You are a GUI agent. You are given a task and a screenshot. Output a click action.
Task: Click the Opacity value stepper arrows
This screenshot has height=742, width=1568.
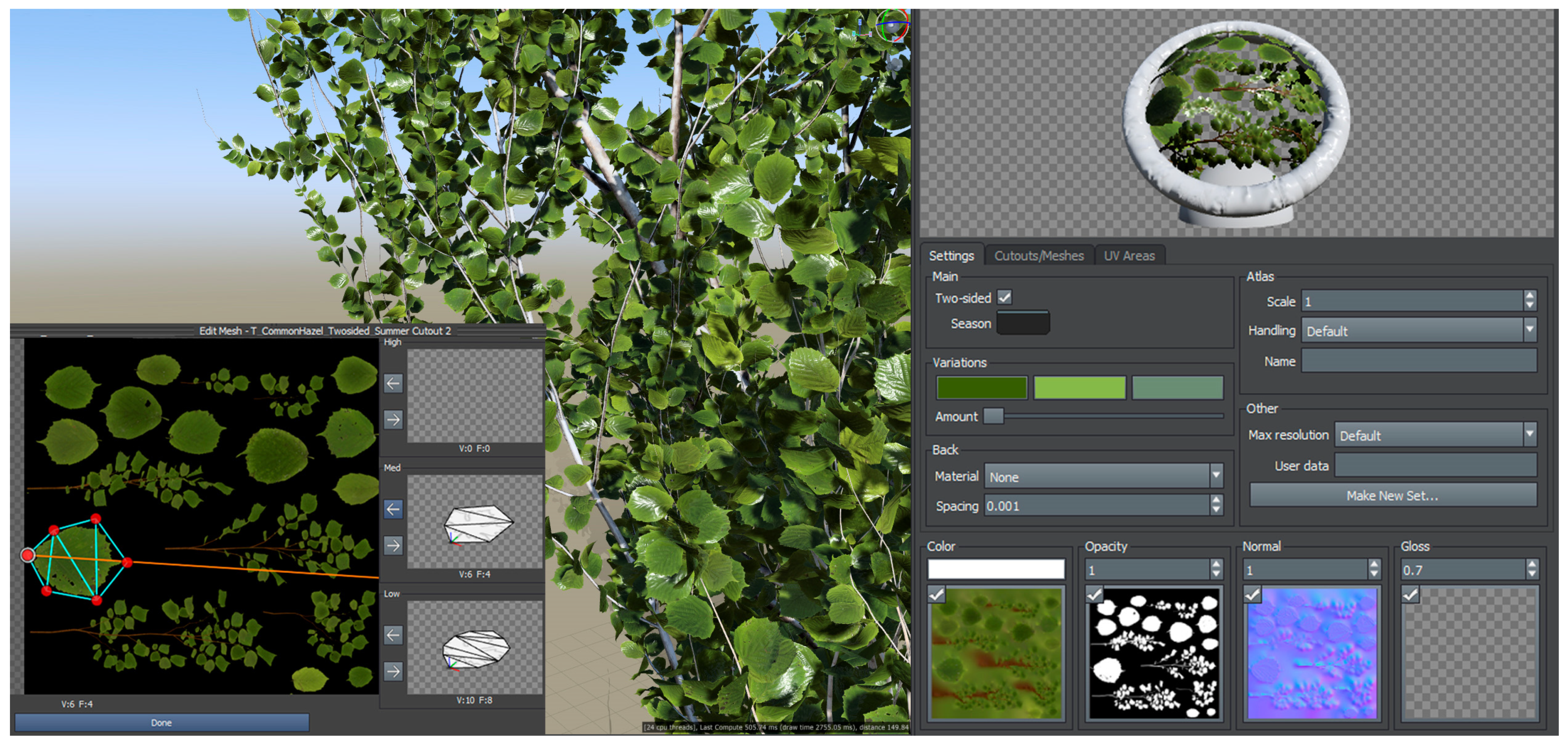tap(1216, 569)
